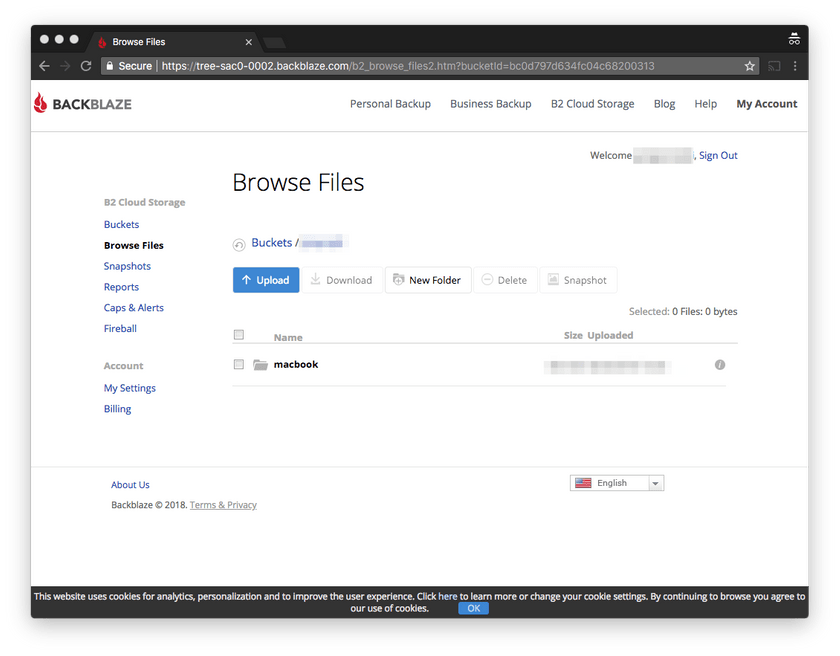Reload the page with refresh icon
This screenshot has width=840, height=656.
pyautogui.click(x=86, y=66)
